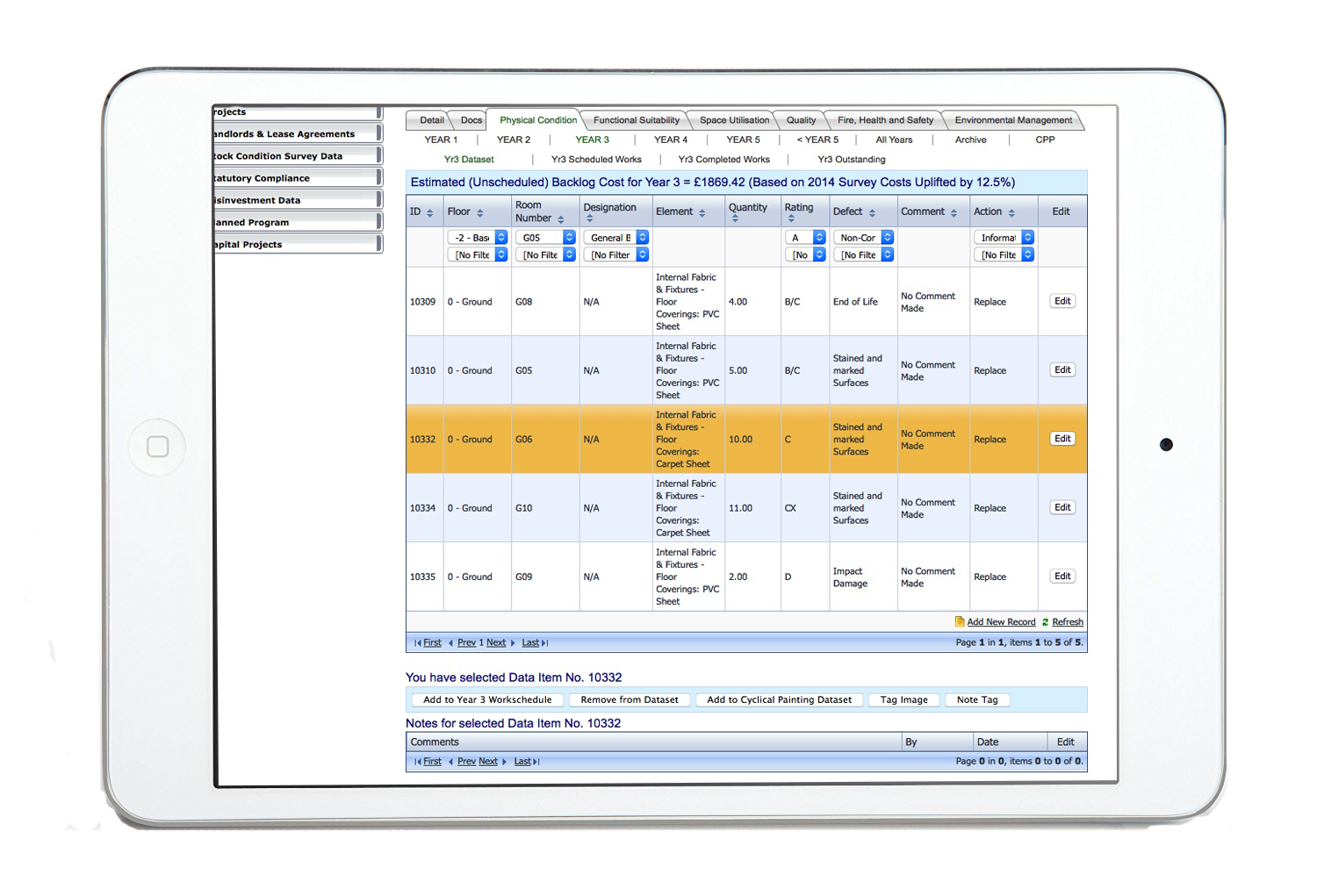Sort by Designation column arrows
This screenshot has width=1317, height=896.
[x=590, y=219]
